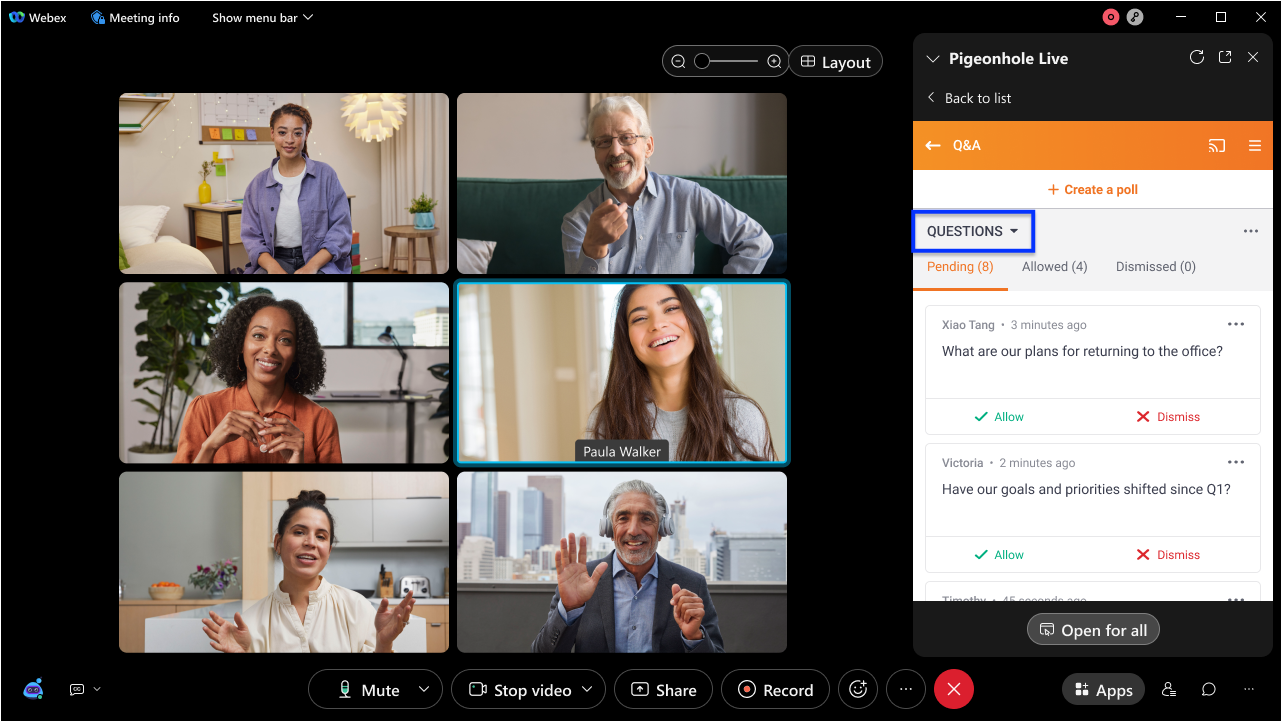Open the participants panel icon
1282x722 pixels.
point(1168,690)
